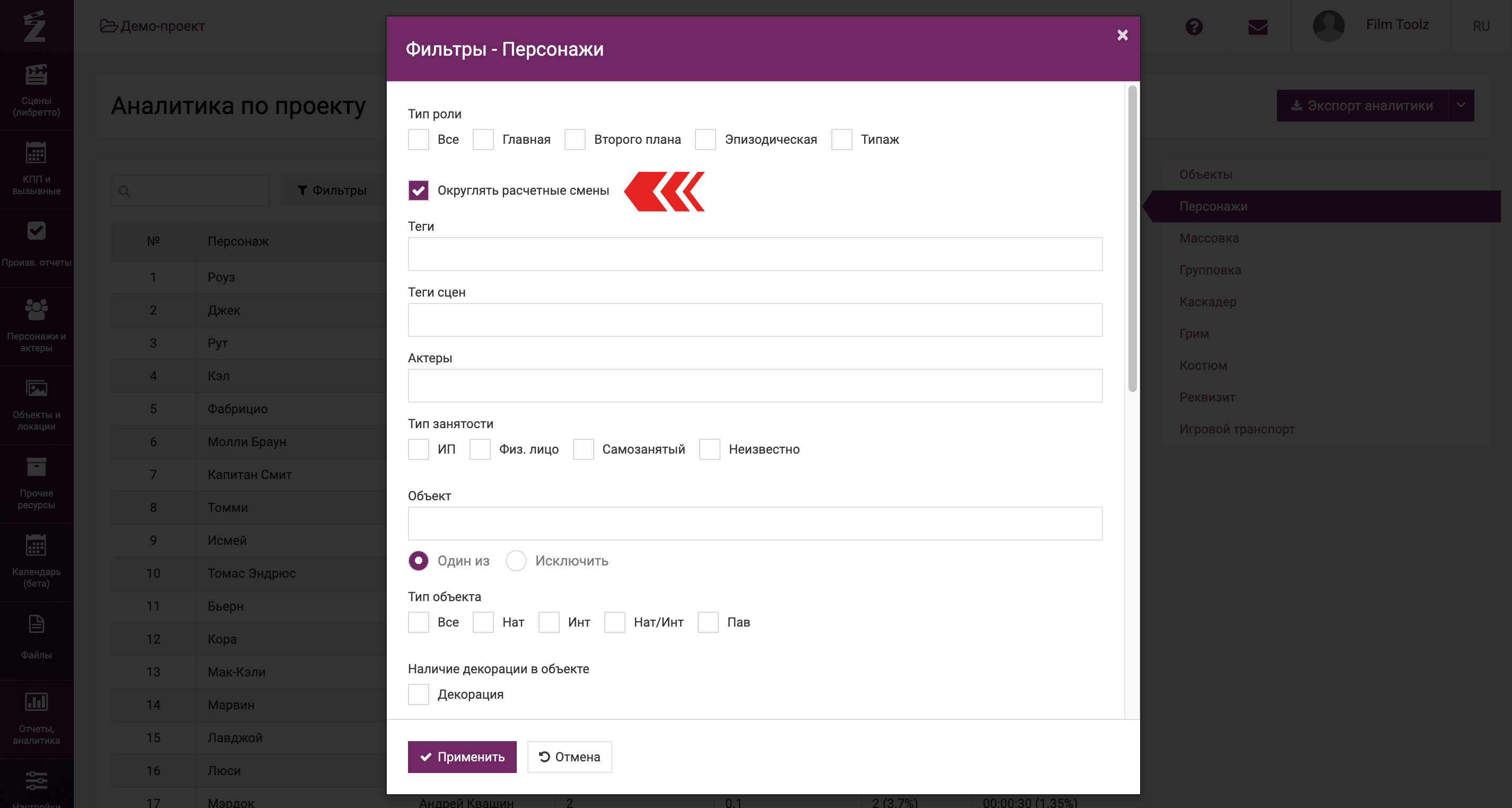Check the Главная role checkbox
Image resolution: width=1512 pixels, height=808 pixels.
point(483,140)
